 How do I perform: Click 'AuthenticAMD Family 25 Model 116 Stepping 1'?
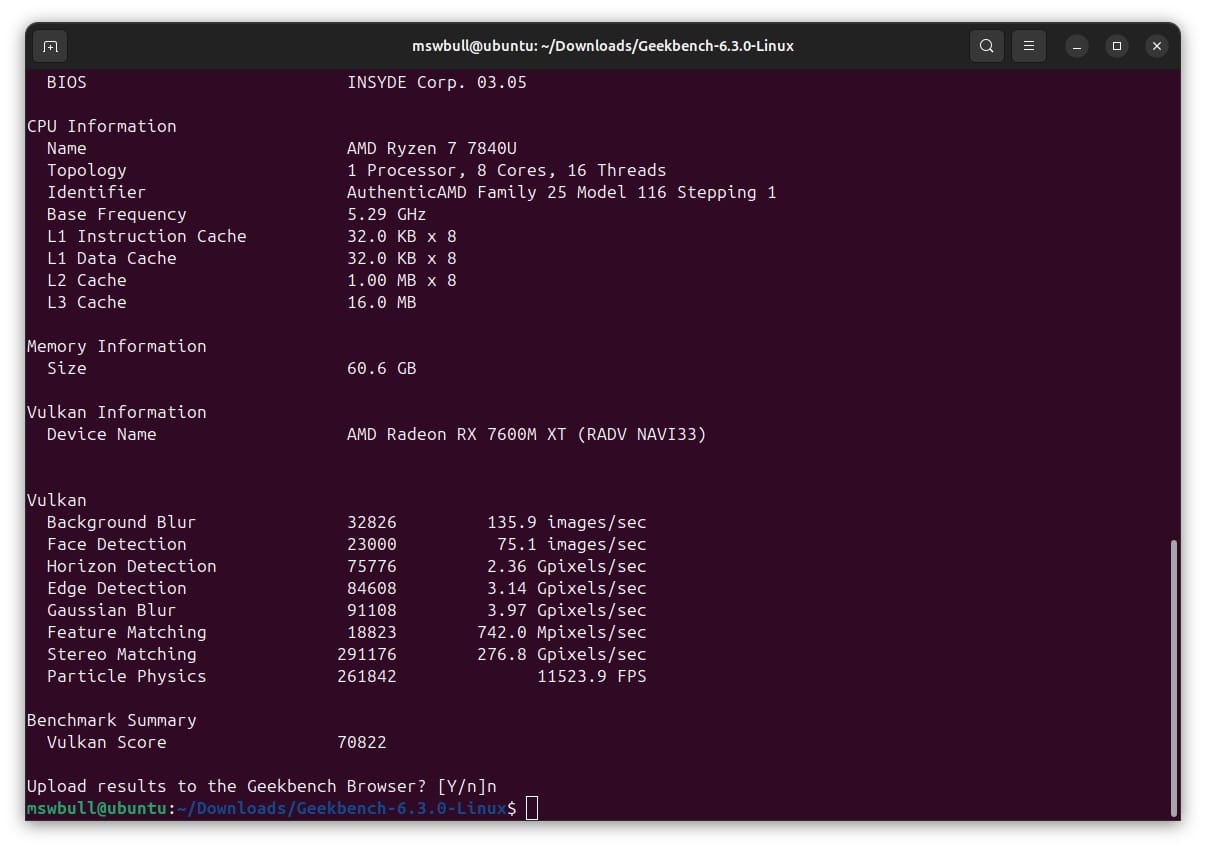coord(561,192)
